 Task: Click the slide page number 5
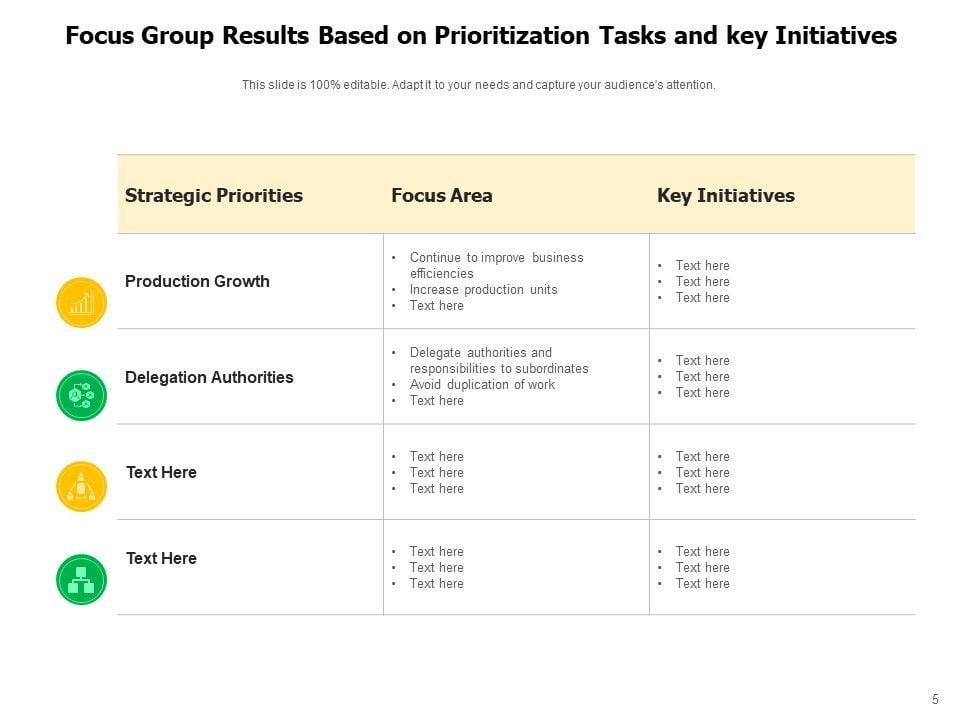(x=935, y=700)
